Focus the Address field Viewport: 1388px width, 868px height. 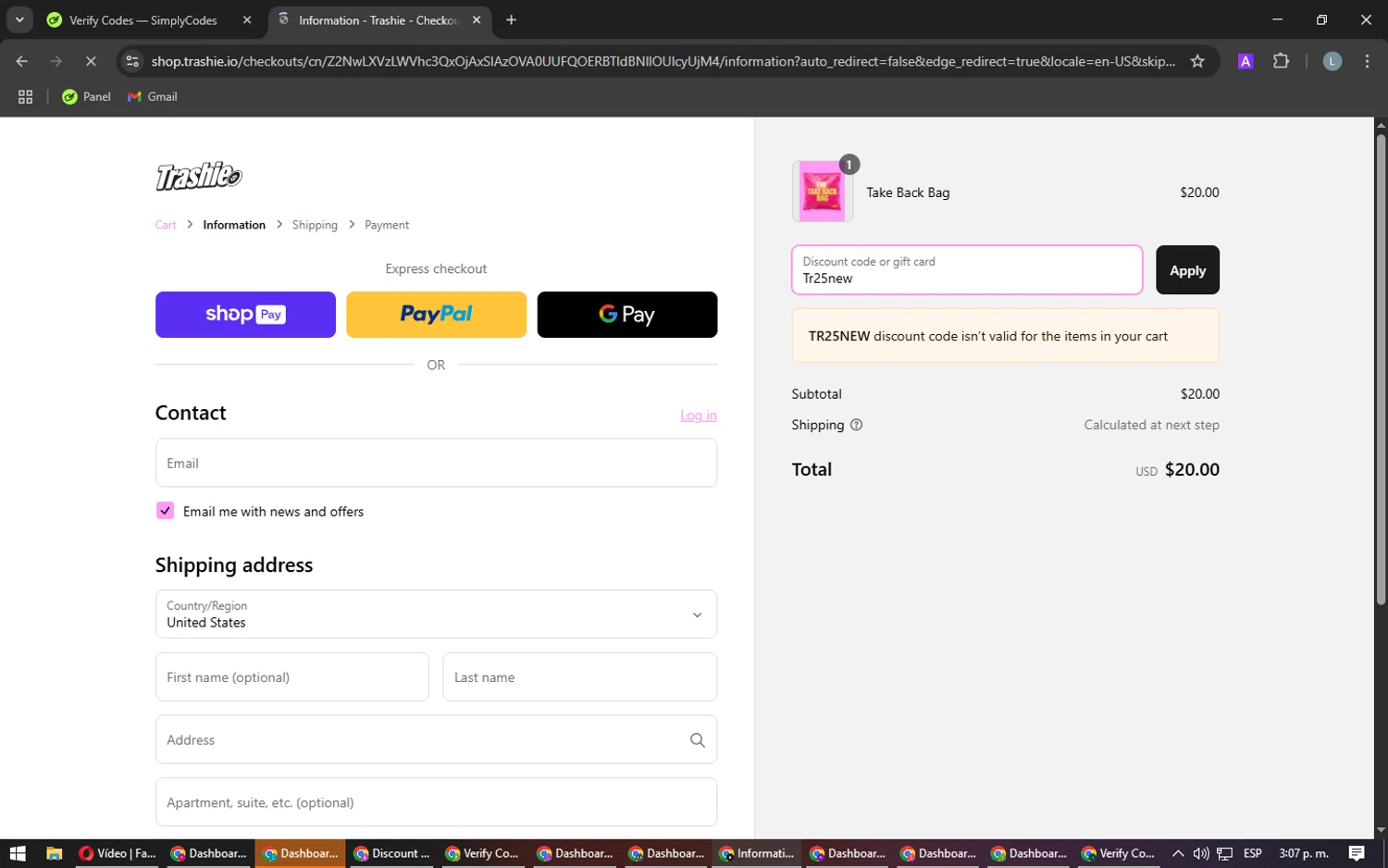[436, 740]
